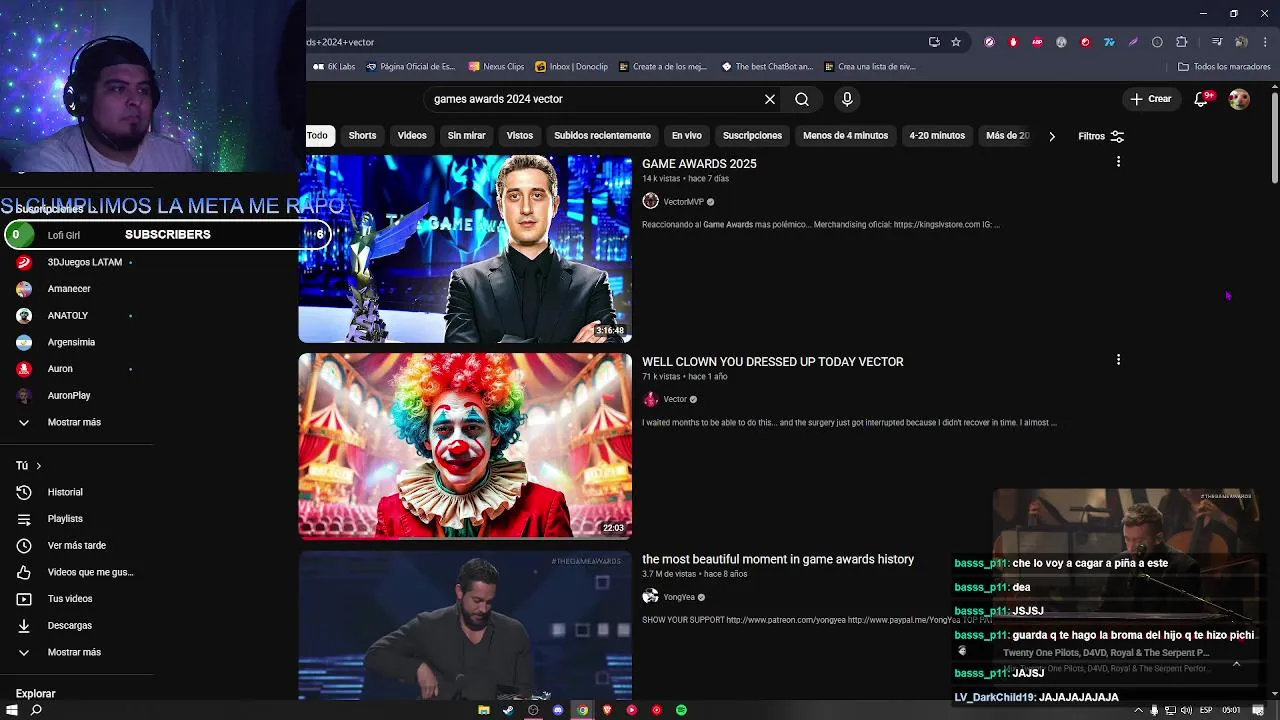Expand Mostrar más below Descargas
Viewport: 1280px width, 720px height.
coord(76,652)
